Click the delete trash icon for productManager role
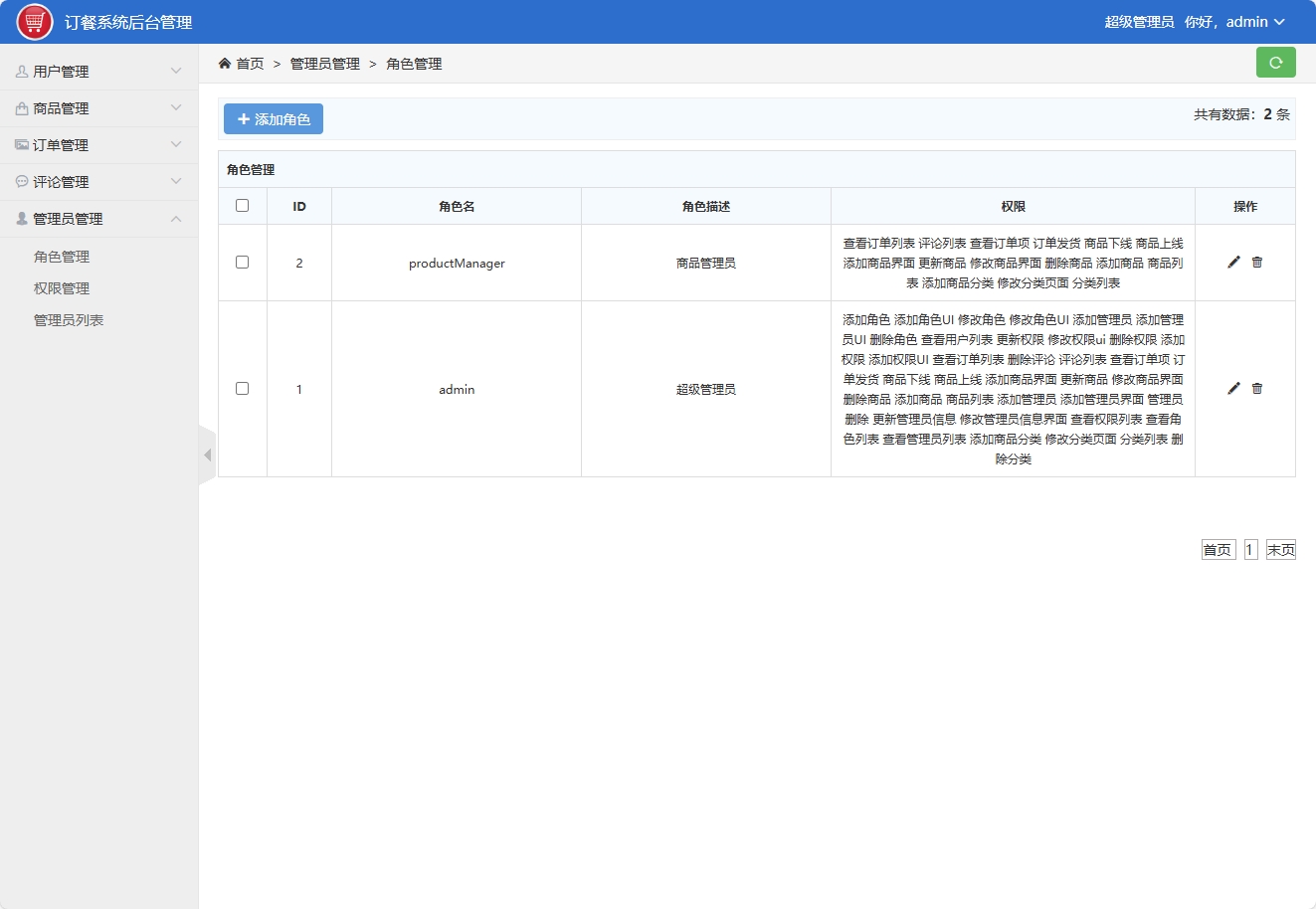1316x909 pixels. coord(1257,262)
